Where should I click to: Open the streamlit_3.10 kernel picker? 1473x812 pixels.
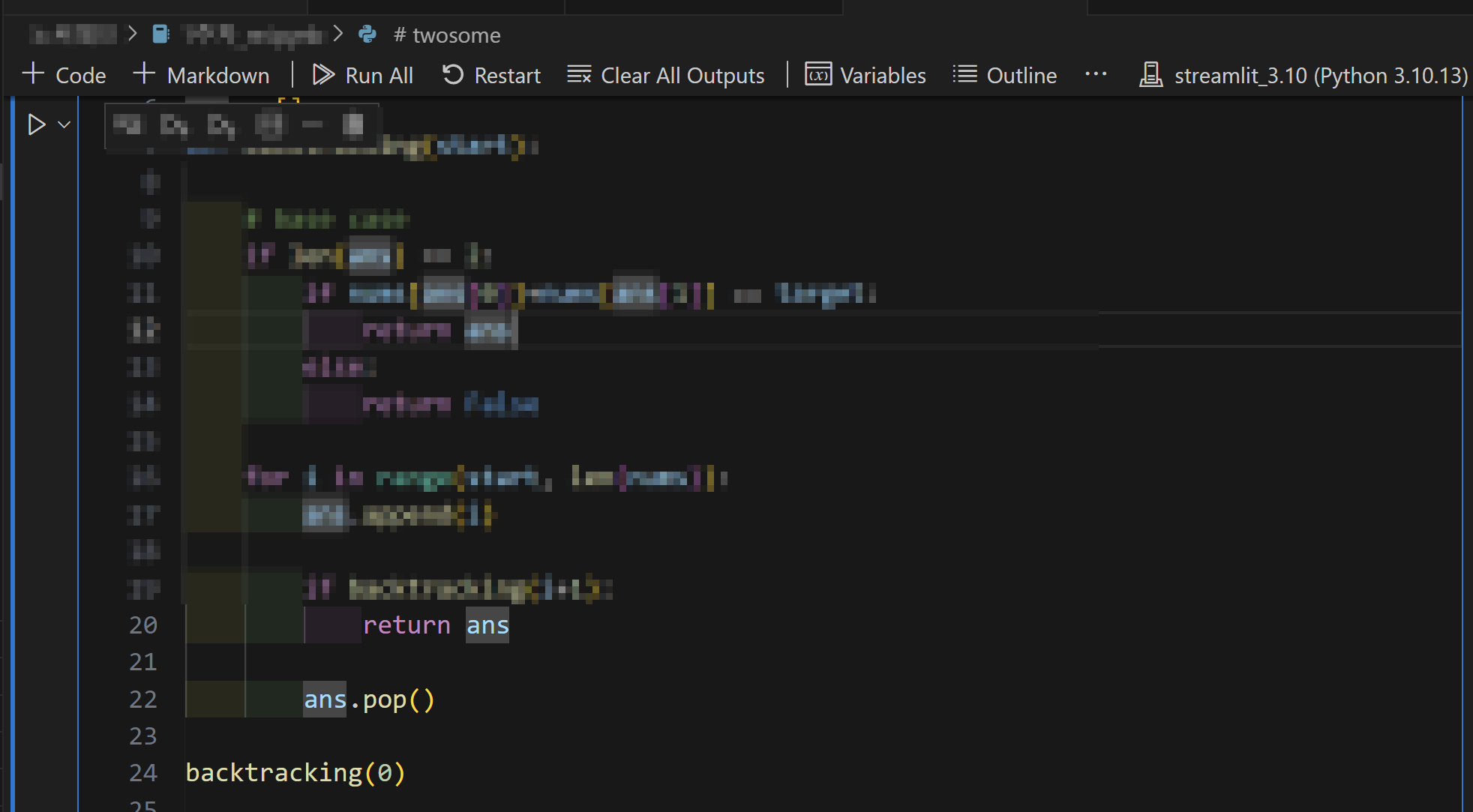pos(1303,75)
